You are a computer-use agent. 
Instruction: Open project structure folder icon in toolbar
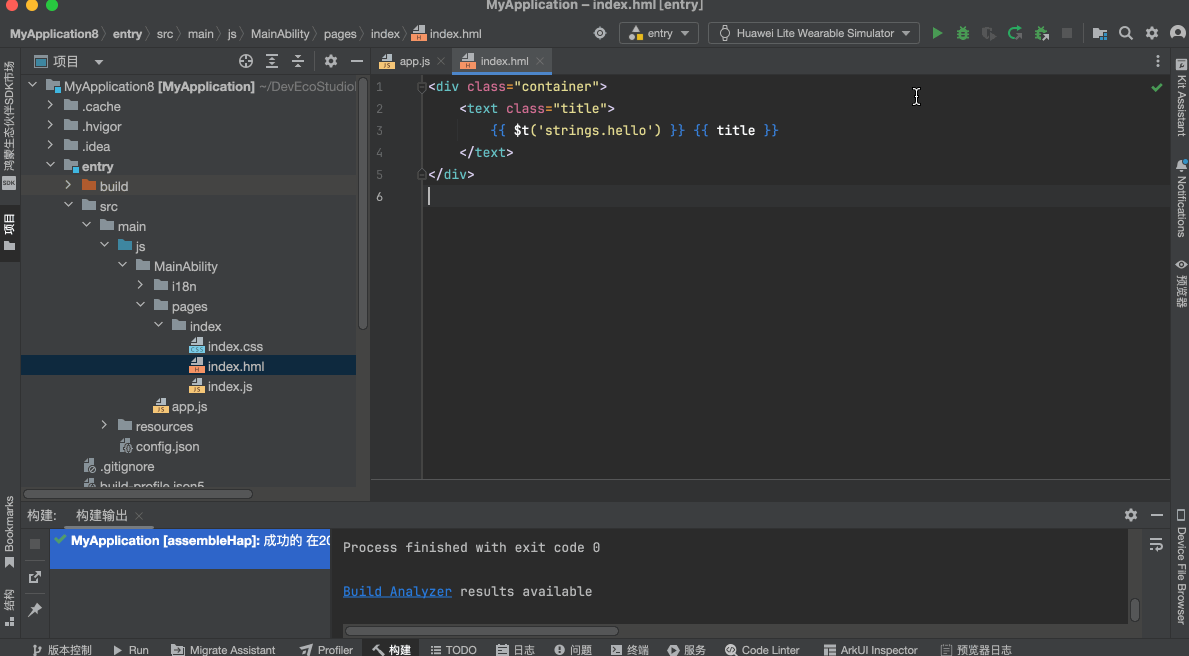pos(1100,33)
